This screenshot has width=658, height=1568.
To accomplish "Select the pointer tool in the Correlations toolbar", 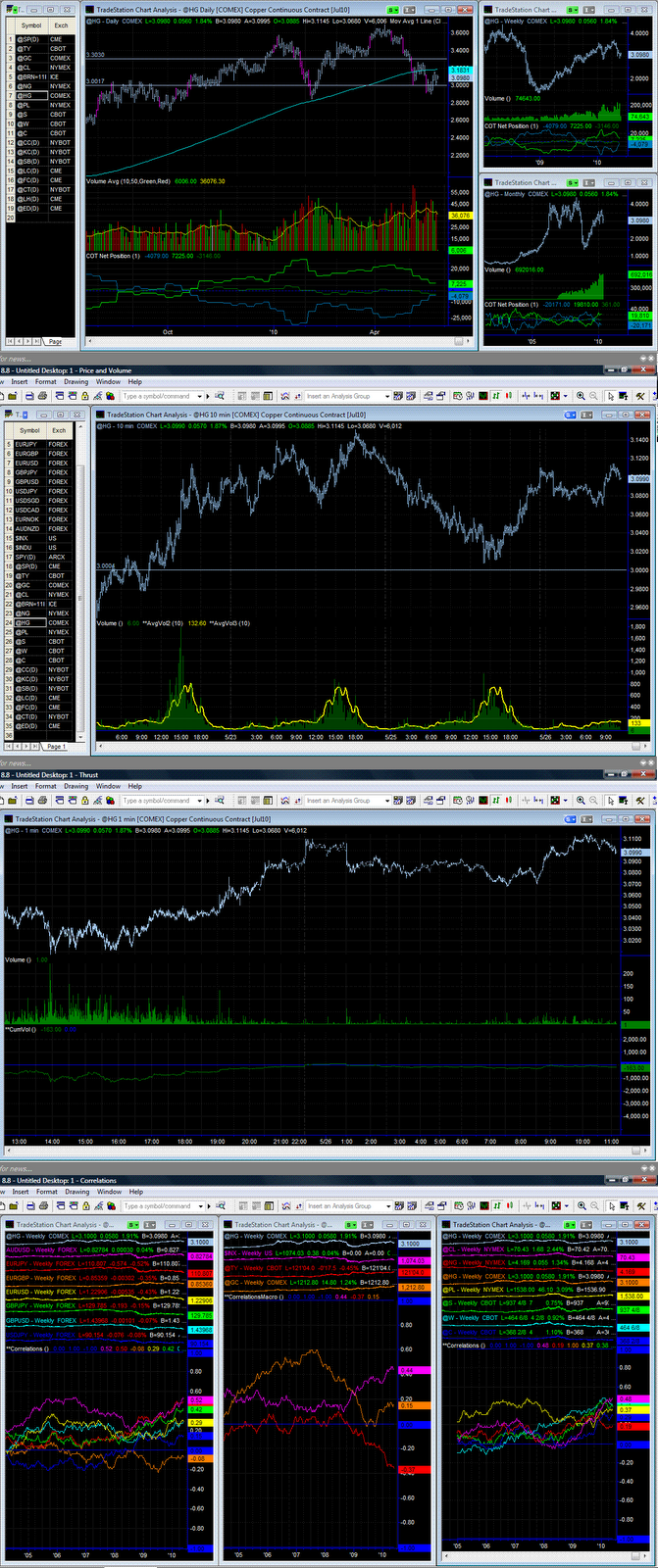I will tap(610, 1206).
